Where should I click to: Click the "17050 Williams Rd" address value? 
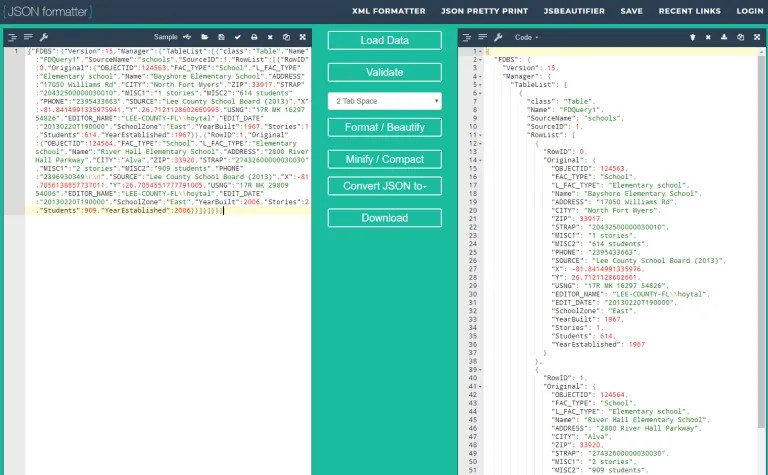click(635, 202)
